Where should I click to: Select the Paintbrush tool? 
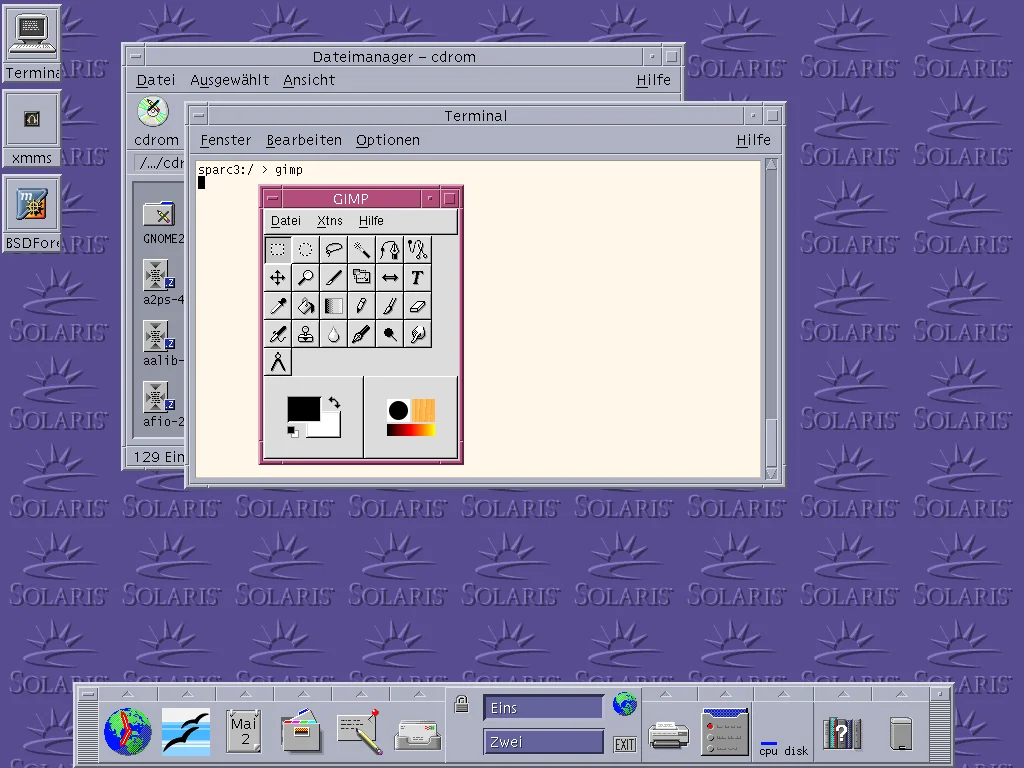pos(390,306)
